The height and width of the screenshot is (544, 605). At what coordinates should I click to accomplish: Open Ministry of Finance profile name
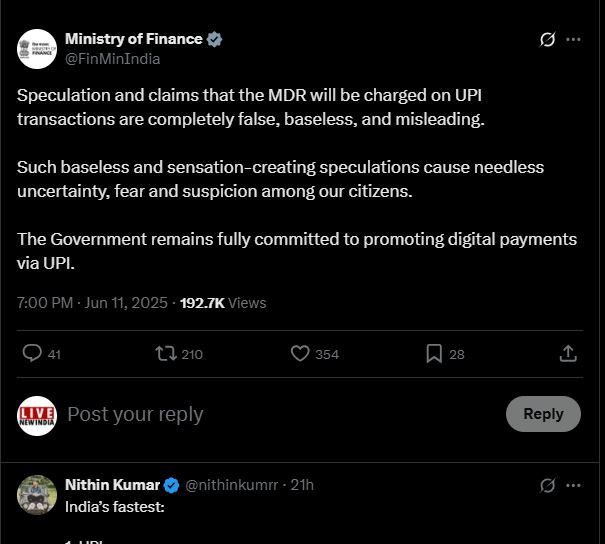133,39
